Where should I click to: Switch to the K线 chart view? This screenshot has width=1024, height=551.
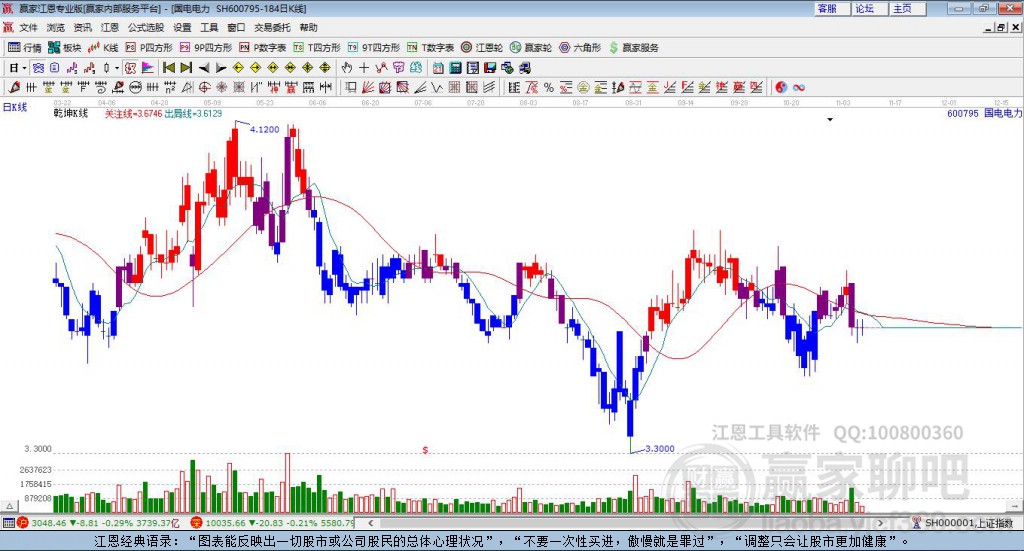103,48
